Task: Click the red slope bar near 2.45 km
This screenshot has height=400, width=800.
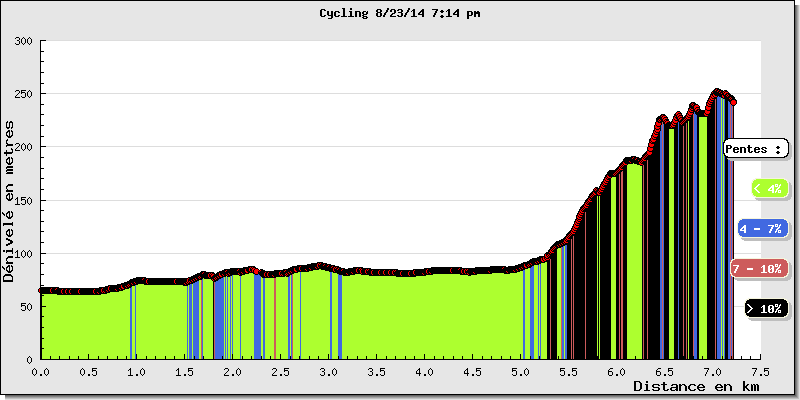Action: [275, 318]
